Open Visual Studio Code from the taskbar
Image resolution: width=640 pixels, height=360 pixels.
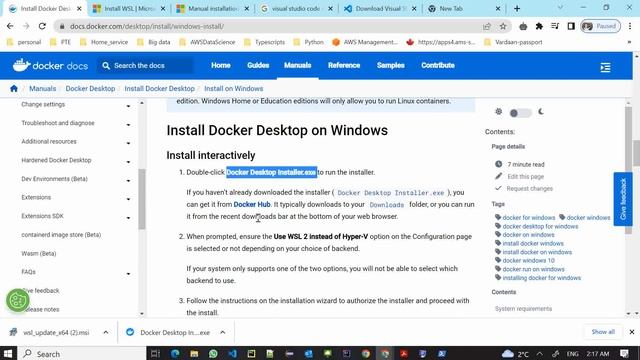[232, 353]
